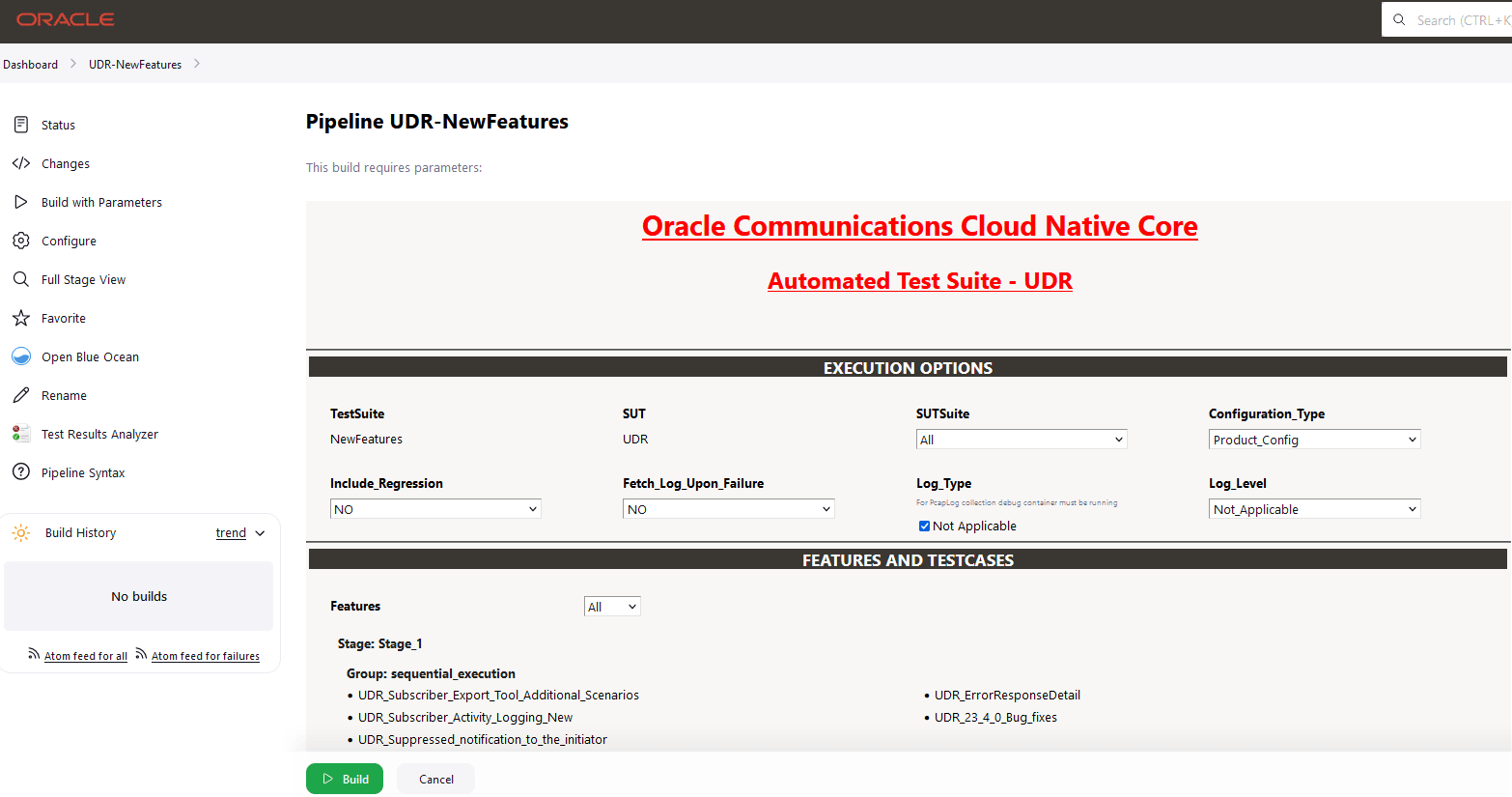Click the No builds message
The width and height of the screenshot is (1512, 797).
[139, 596]
